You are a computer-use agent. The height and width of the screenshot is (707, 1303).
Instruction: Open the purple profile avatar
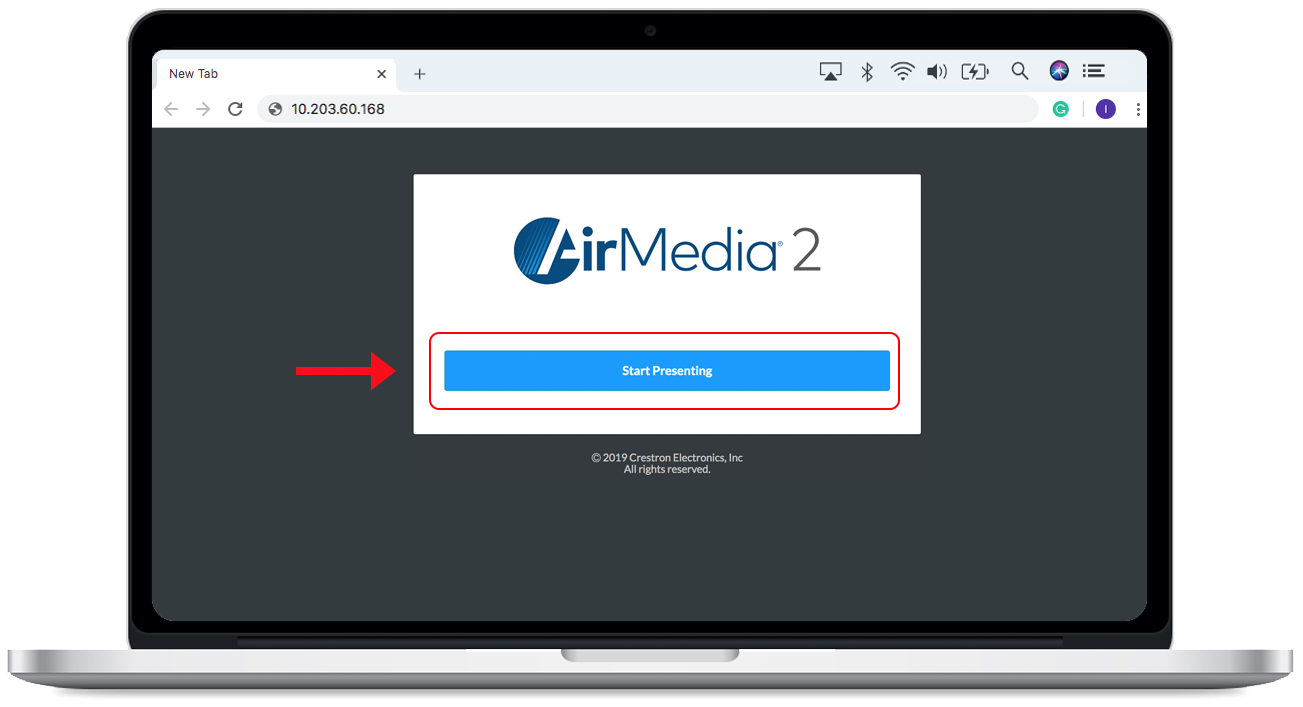tap(1105, 109)
